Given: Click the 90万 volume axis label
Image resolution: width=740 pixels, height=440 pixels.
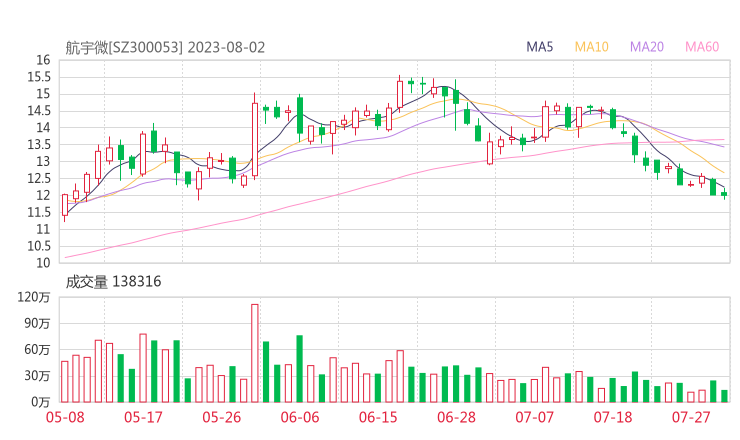Looking at the screenshot, I should point(37,323).
